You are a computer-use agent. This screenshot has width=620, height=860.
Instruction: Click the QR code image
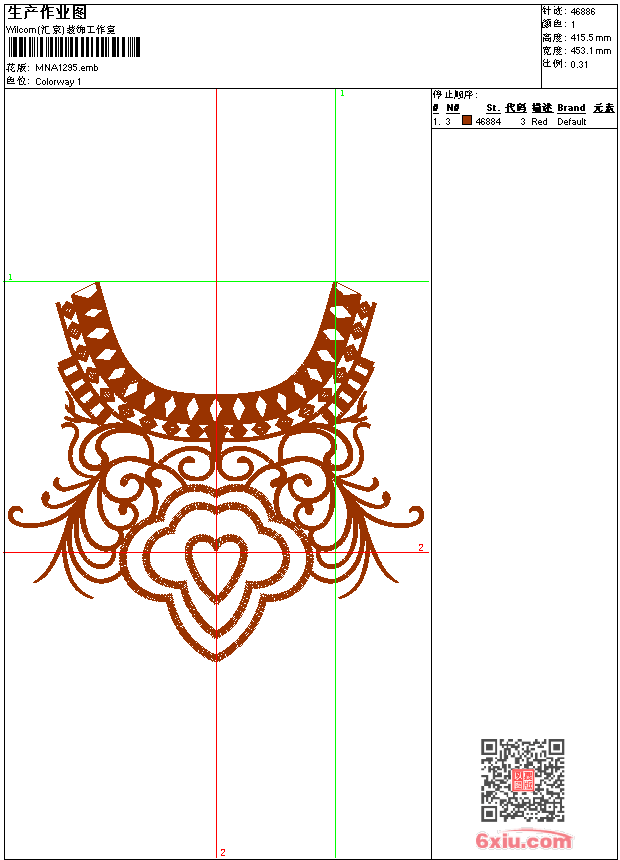point(522,780)
